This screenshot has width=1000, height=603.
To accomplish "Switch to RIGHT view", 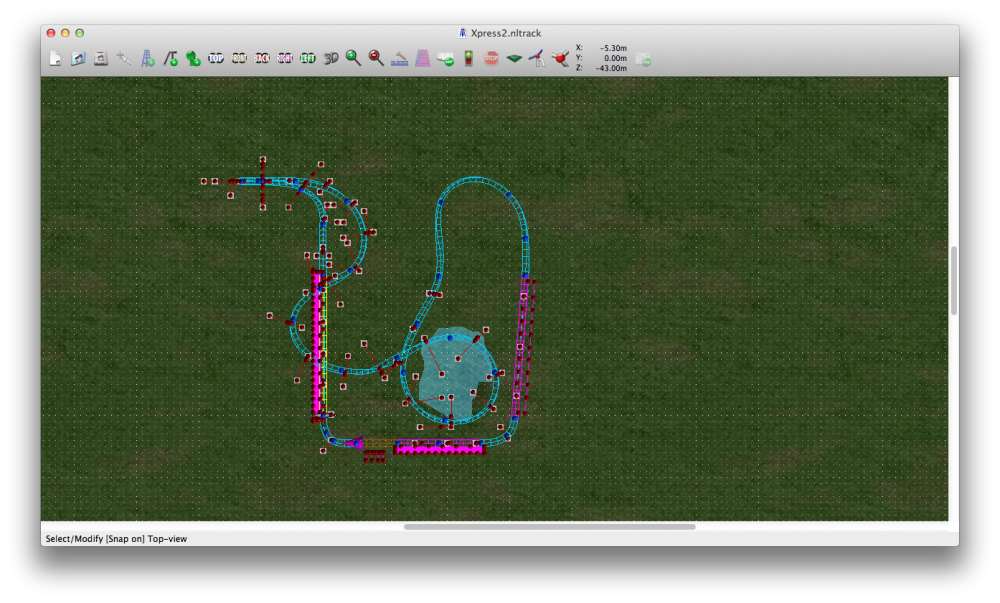I will click(x=285, y=59).
